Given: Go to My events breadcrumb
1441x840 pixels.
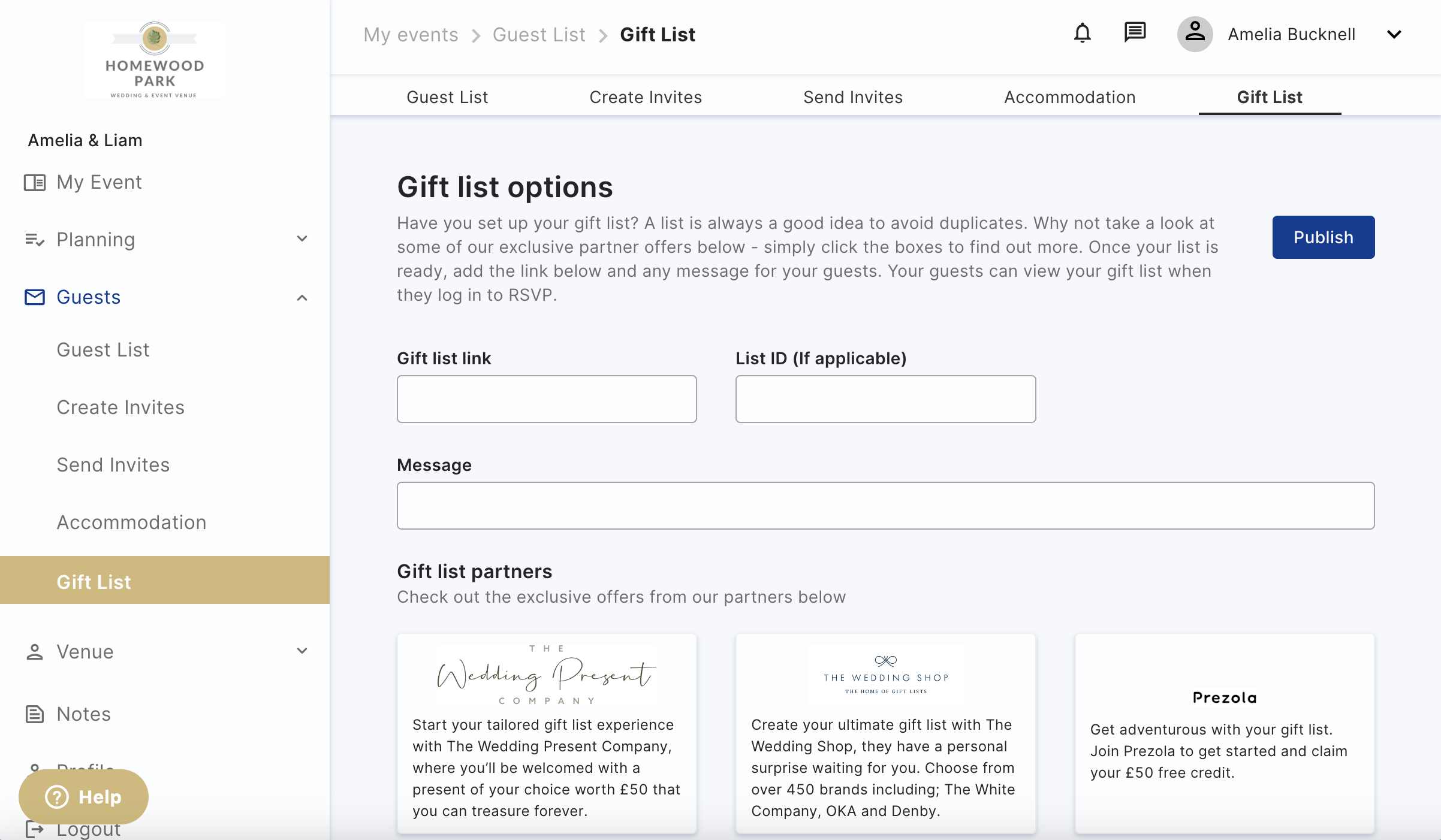Looking at the screenshot, I should click(411, 35).
